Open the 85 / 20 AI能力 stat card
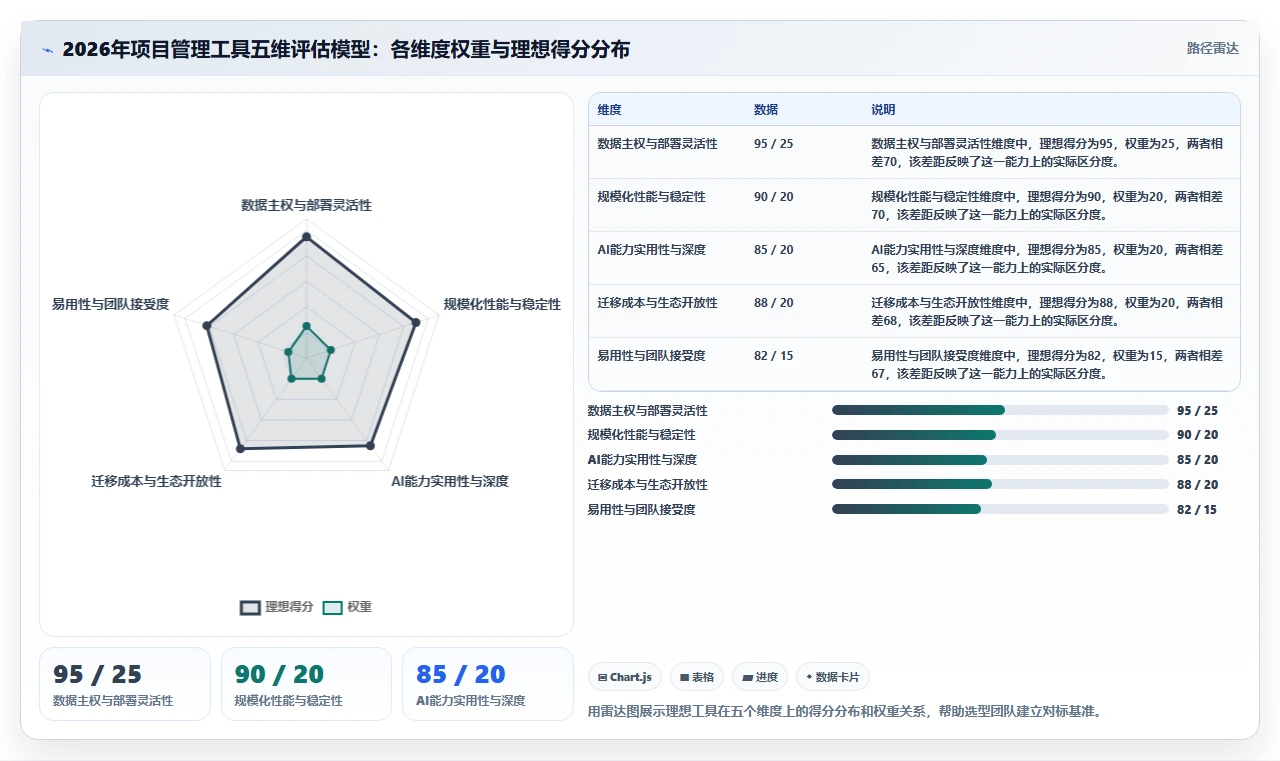Screen dimensions: 1280x761 tap(488, 684)
